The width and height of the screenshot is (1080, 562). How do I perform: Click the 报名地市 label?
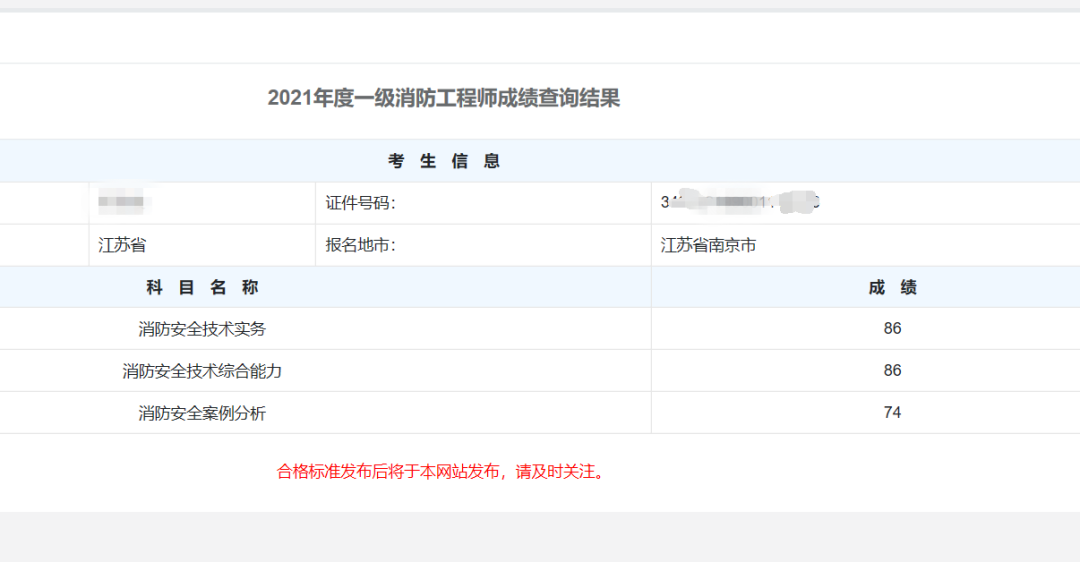click(x=360, y=245)
